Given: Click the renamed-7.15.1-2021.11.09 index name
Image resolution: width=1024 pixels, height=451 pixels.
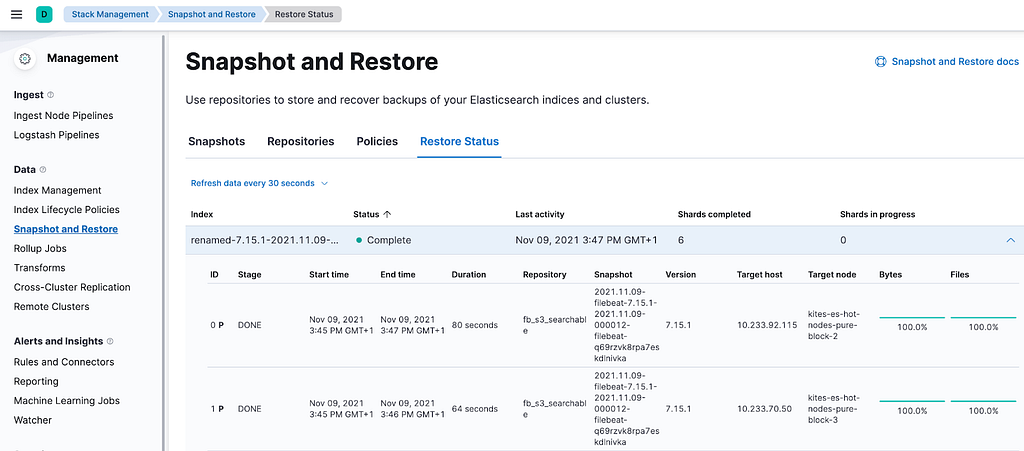Looking at the screenshot, I should tap(266, 240).
